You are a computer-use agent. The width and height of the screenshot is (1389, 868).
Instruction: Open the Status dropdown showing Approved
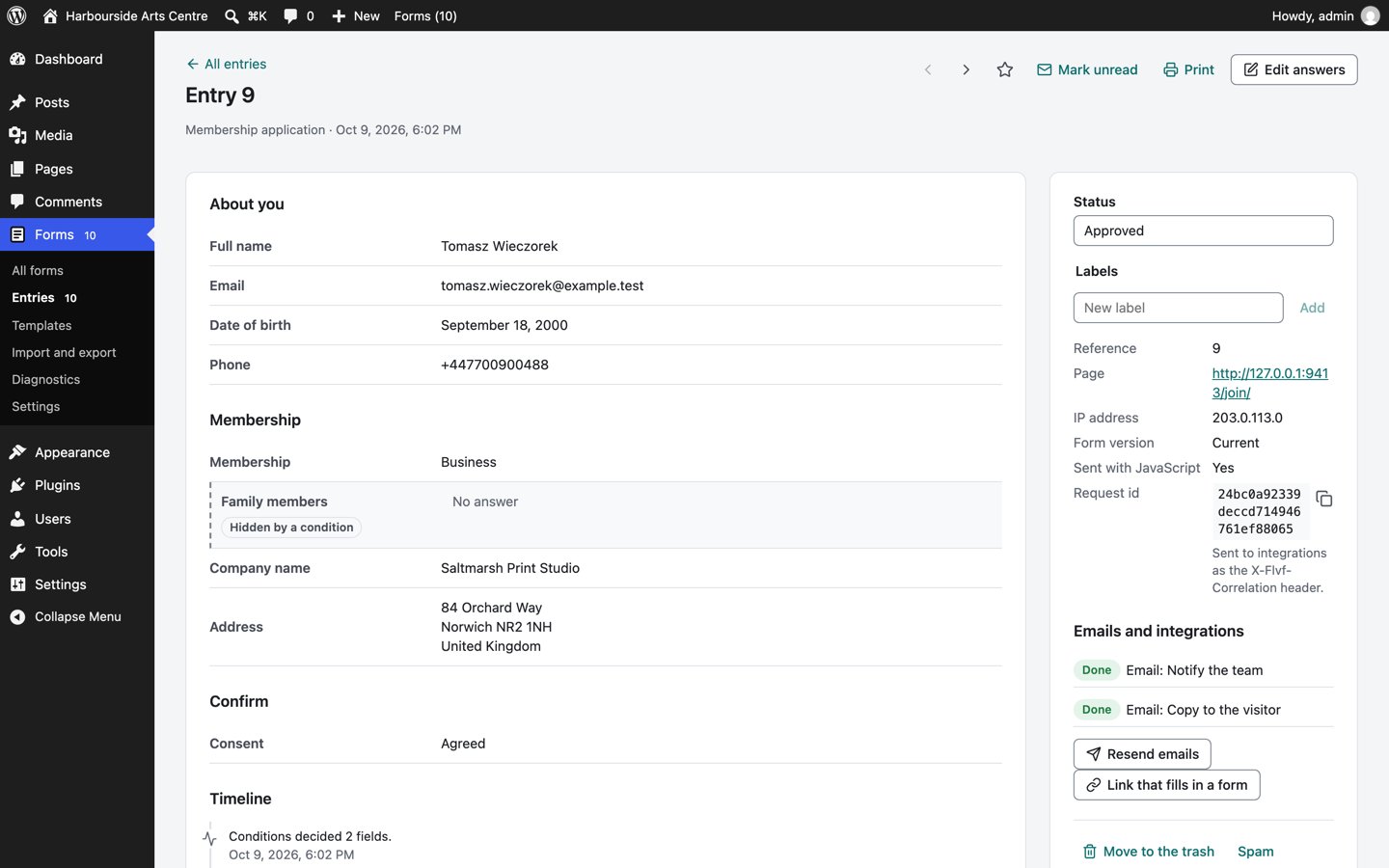tap(1203, 231)
